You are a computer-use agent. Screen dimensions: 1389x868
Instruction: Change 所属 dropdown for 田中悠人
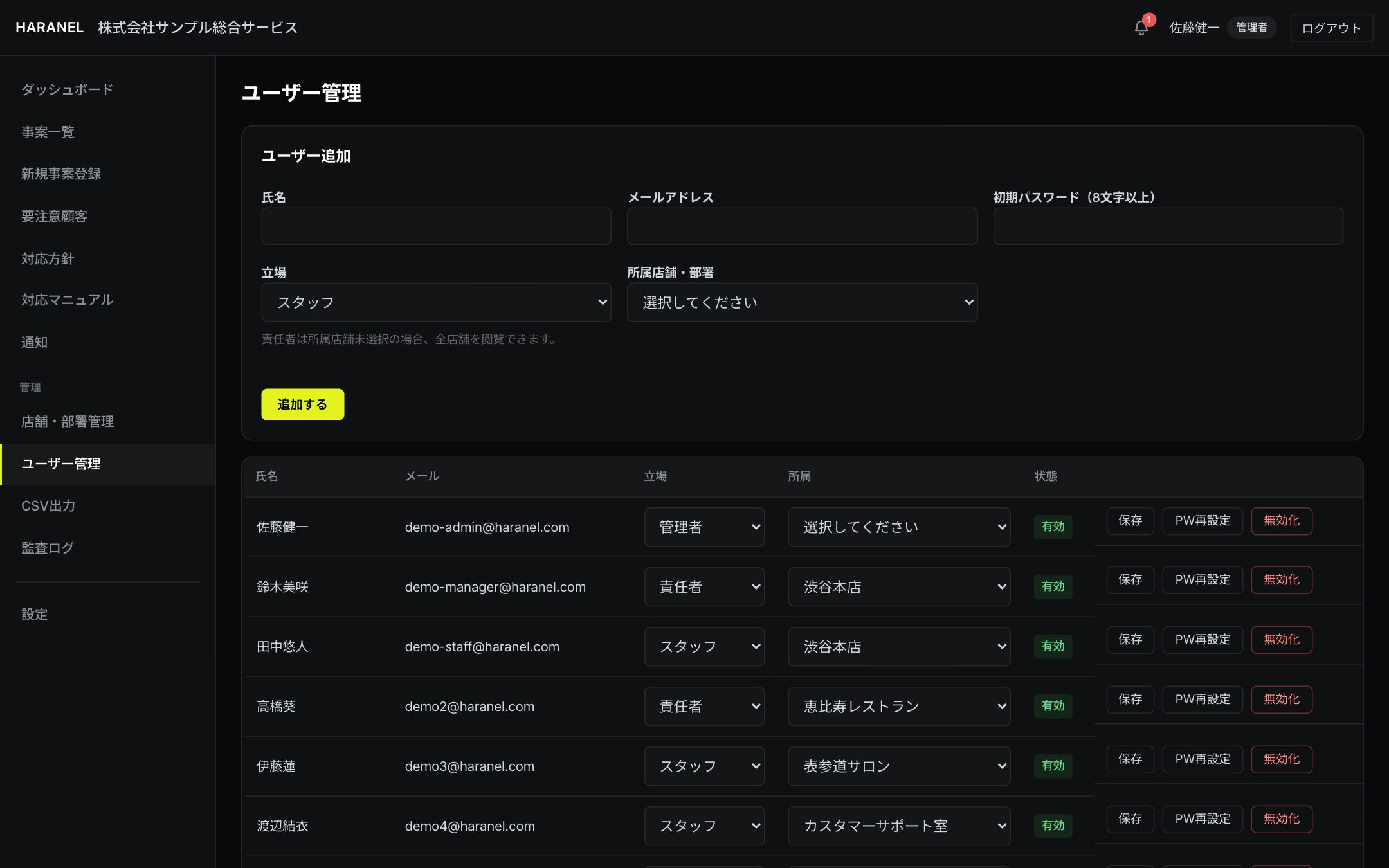[899, 647]
